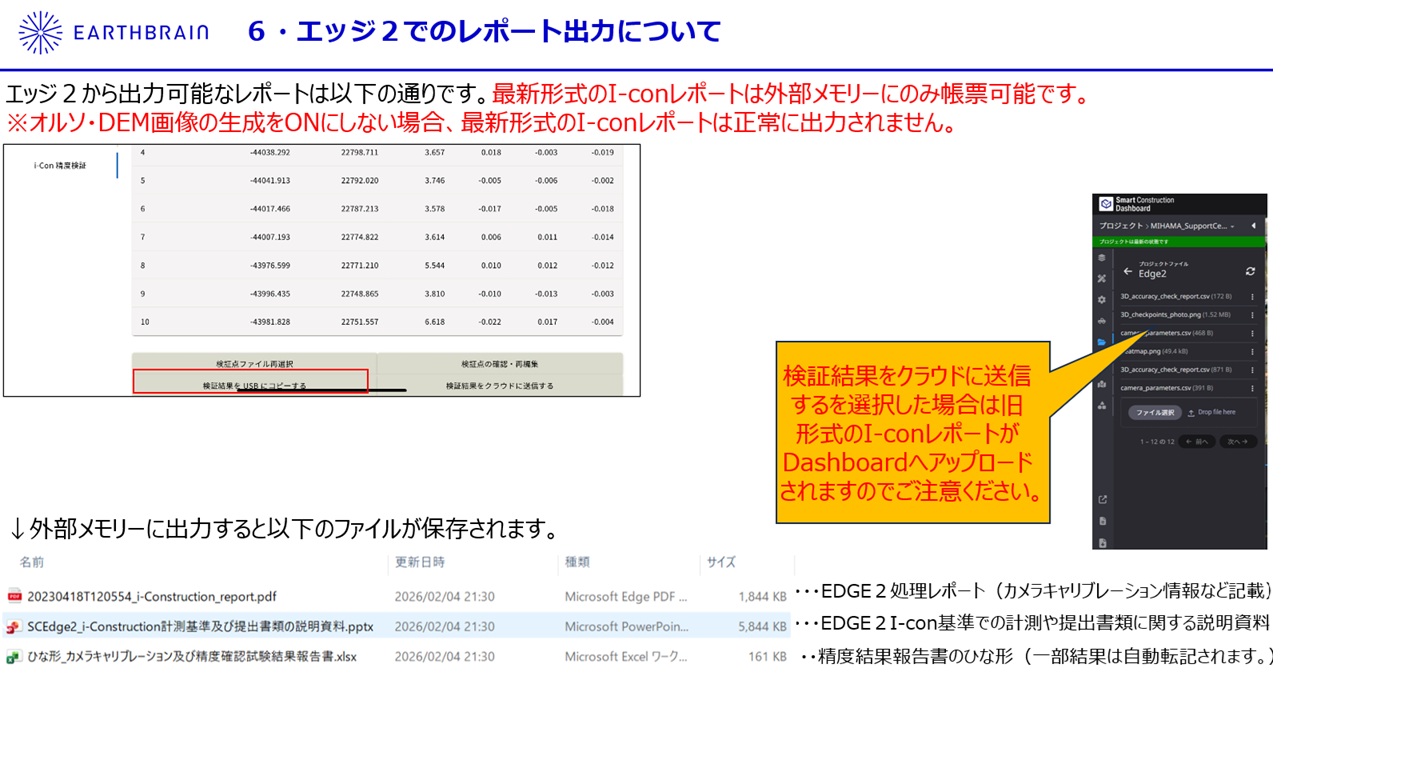The height and width of the screenshot is (769, 1412).
Task: Select 検証結果をクラウドに送信する button
Action: 500,385
